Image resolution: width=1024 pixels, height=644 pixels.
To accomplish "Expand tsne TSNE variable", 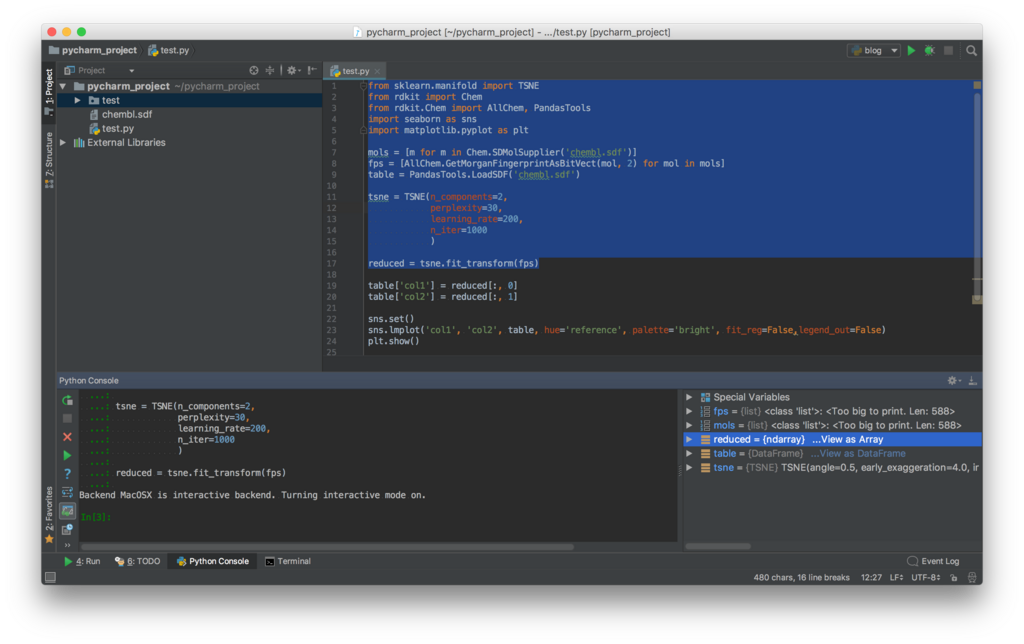I will 689,468.
